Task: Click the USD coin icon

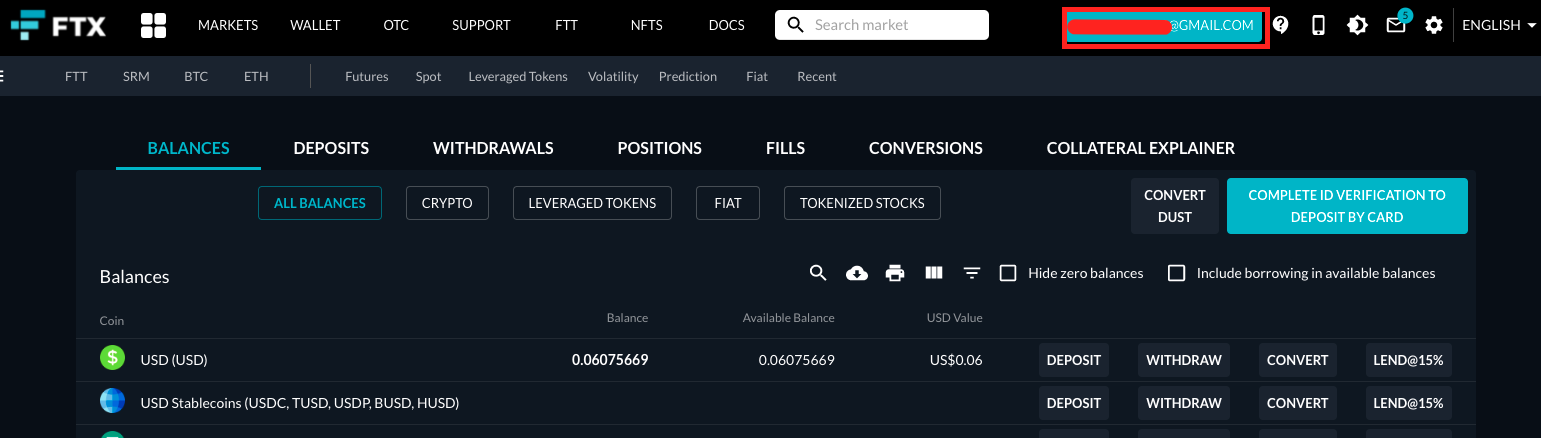Action: (112, 358)
